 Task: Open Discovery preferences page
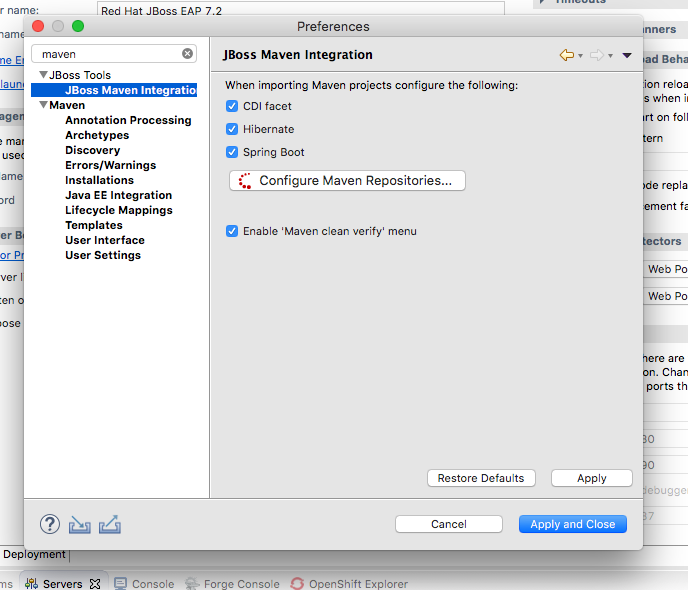click(x=93, y=150)
